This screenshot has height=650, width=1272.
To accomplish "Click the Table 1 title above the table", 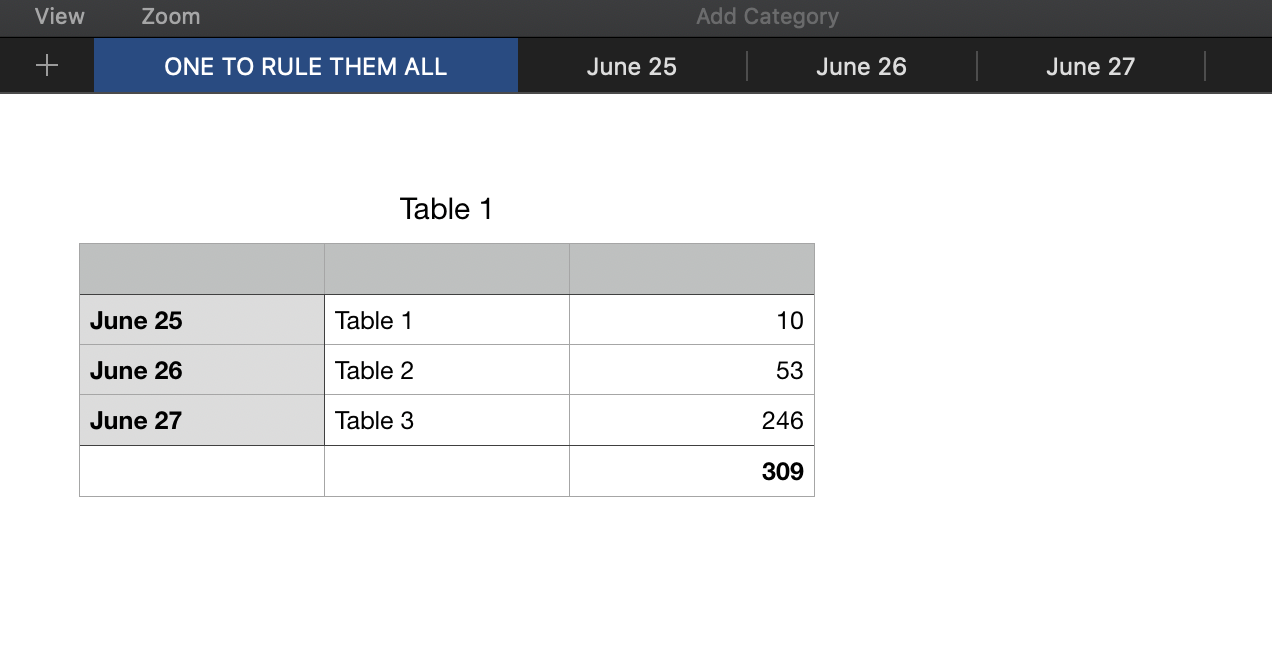I will coord(446,209).
